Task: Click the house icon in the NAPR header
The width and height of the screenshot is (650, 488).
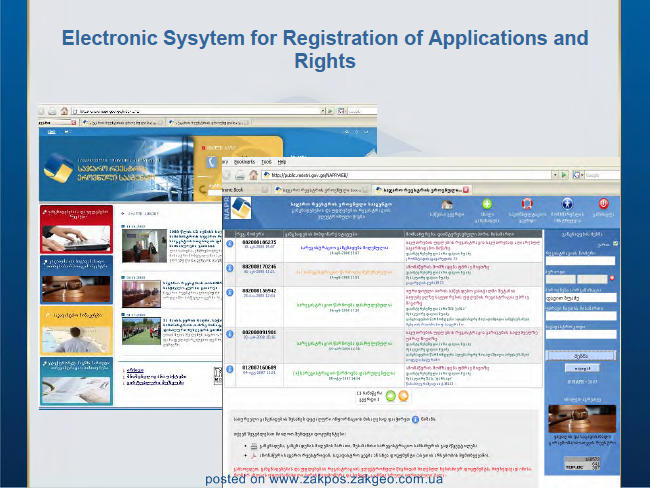Action: 446,204
